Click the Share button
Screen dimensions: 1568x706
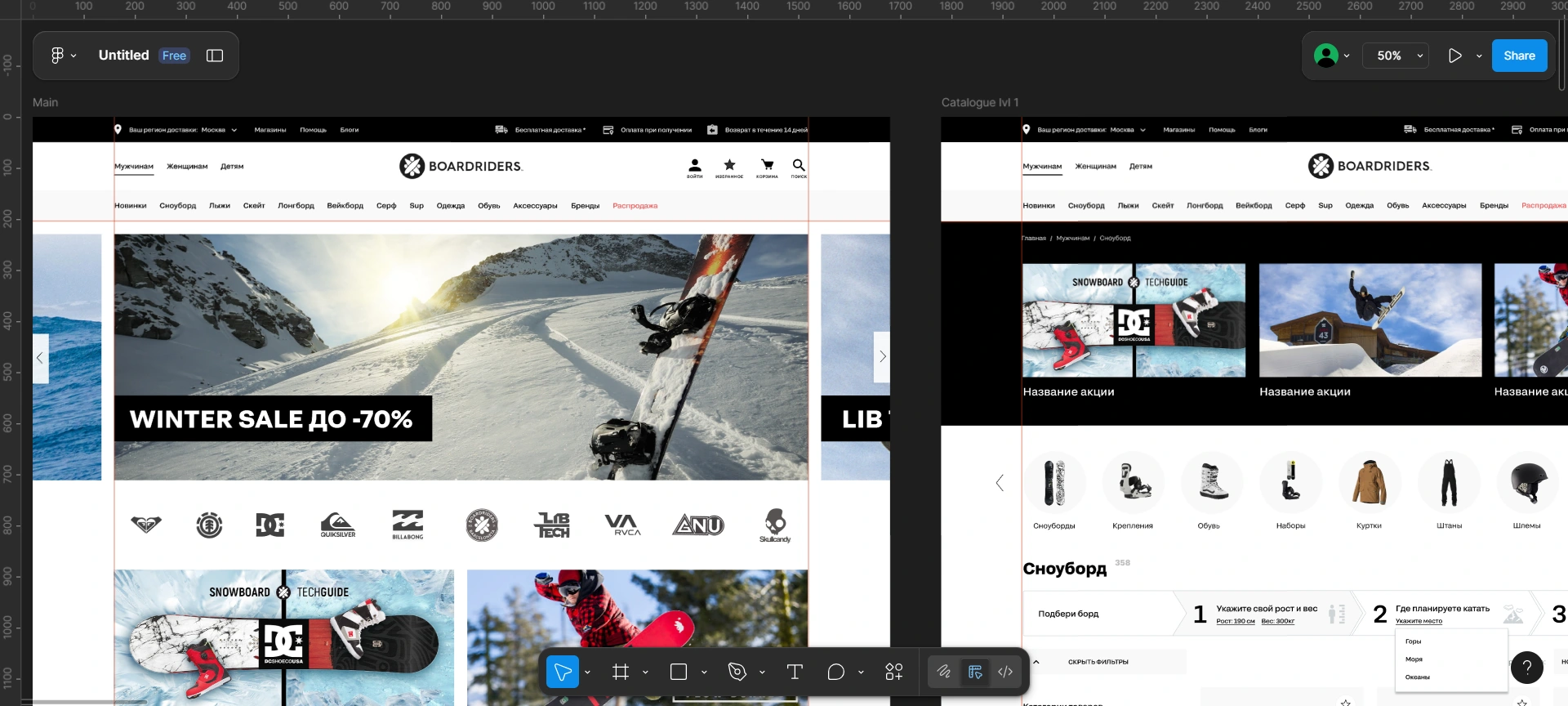point(1519,56)
